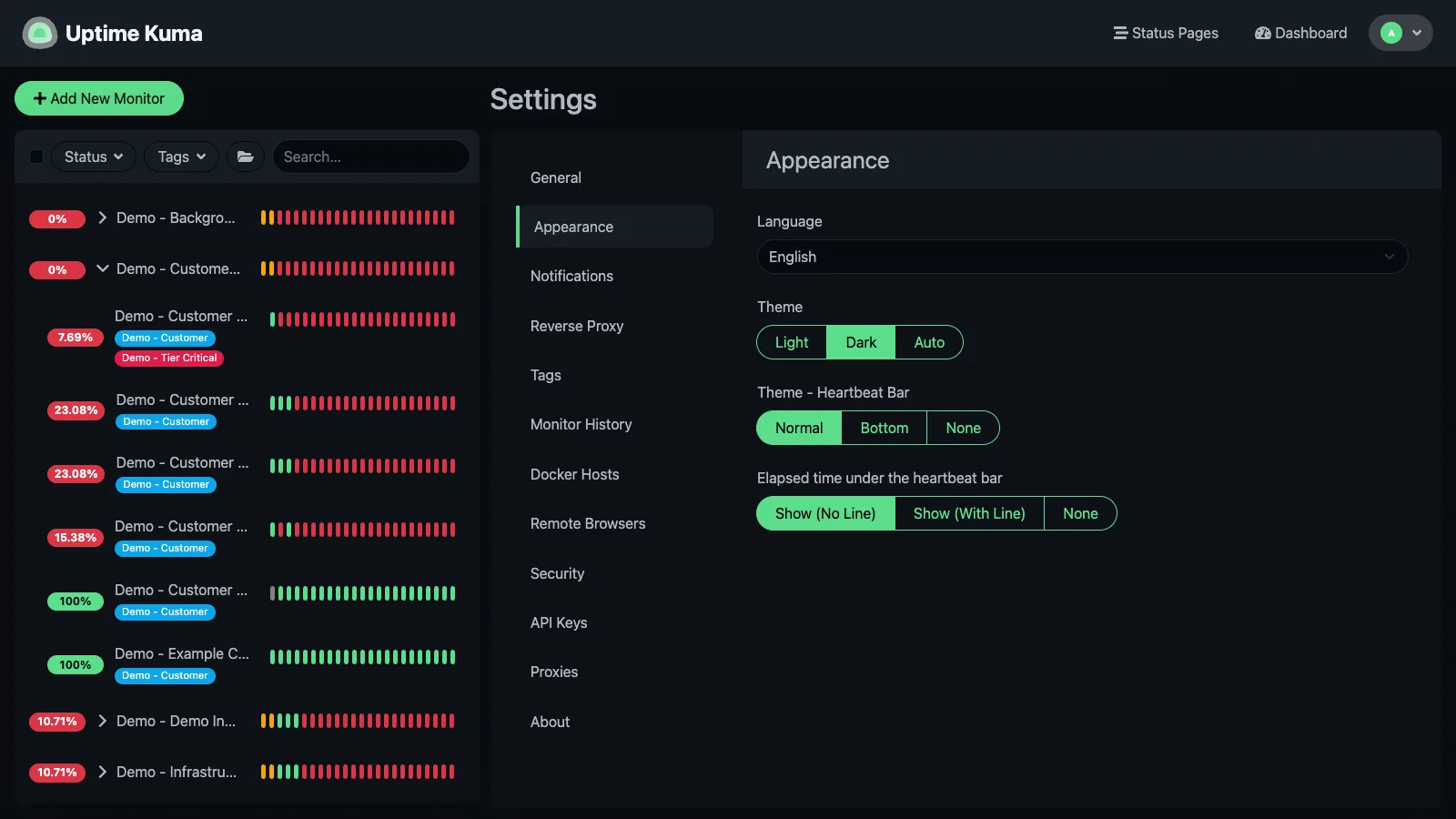
Task: Open Monitor History settings
Action: tap(614, 424)
